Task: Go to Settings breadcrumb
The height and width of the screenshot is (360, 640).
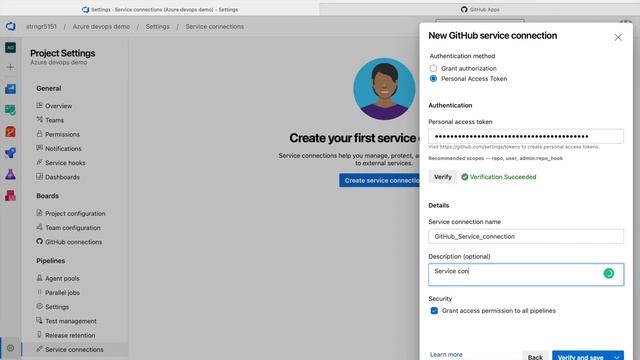Action: [158, 27]
